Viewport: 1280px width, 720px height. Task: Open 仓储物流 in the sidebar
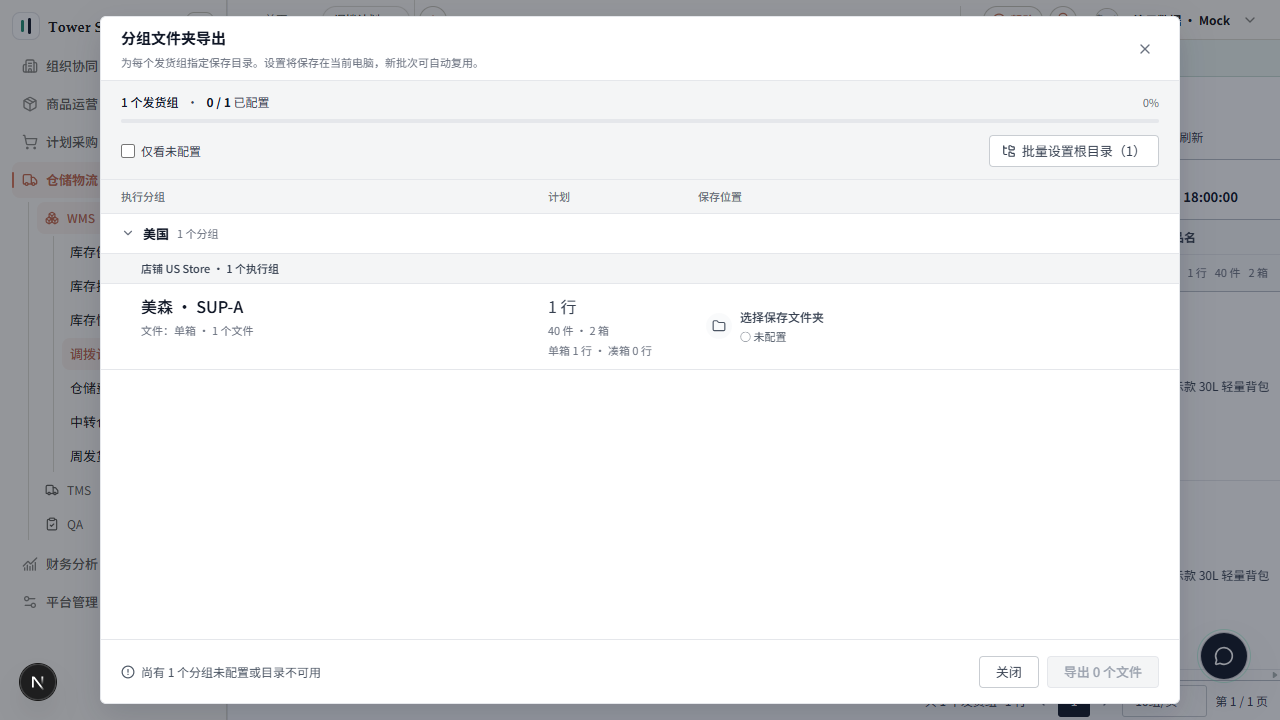point(72,180)
